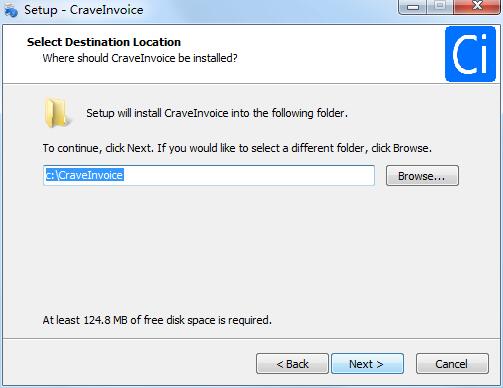Click the 'Where should CraveInvoice be installed?' text
This screenshot has height=388, width=503.
140,58
